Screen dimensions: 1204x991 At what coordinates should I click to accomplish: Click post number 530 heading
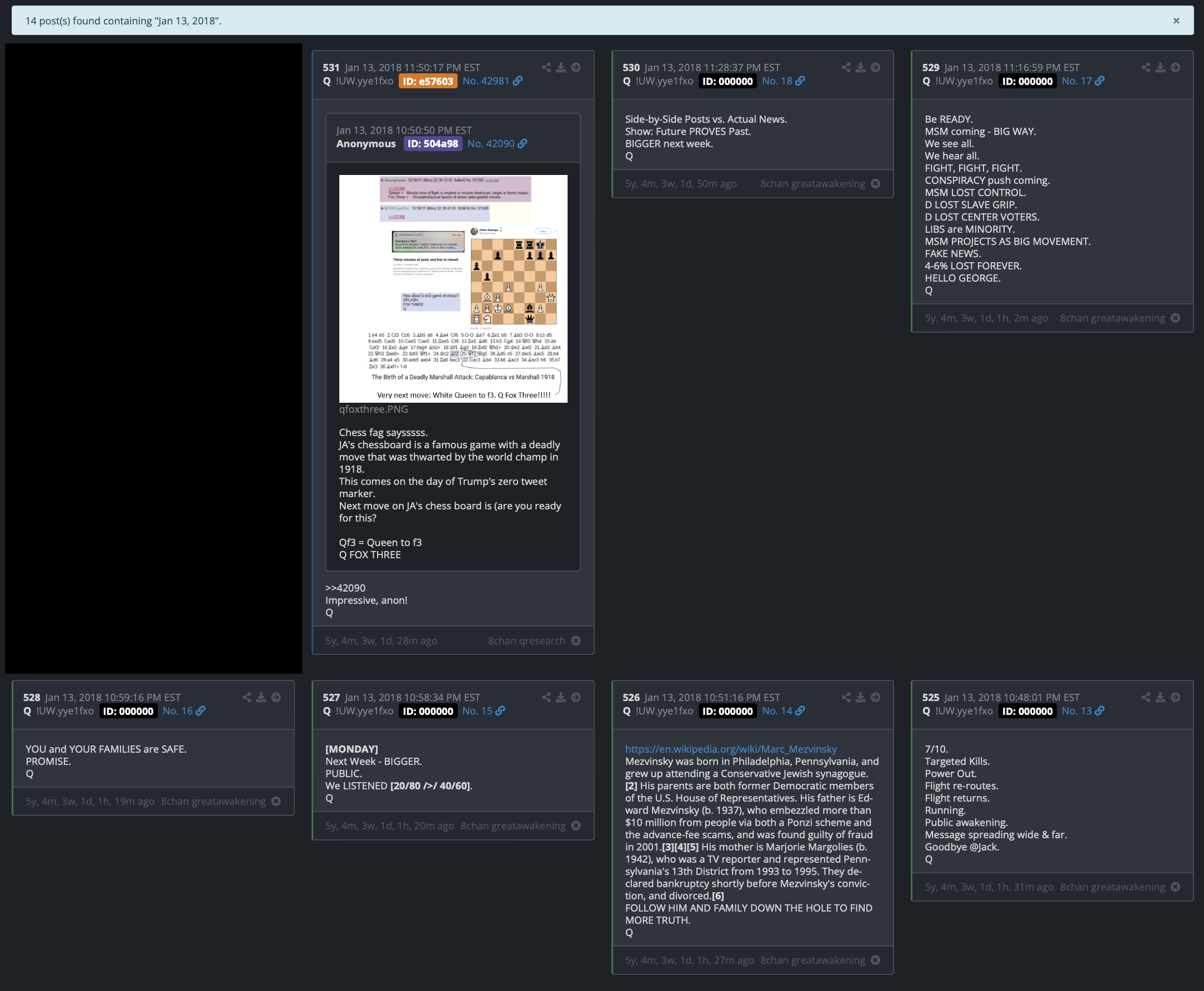click(x=630, y=67)
